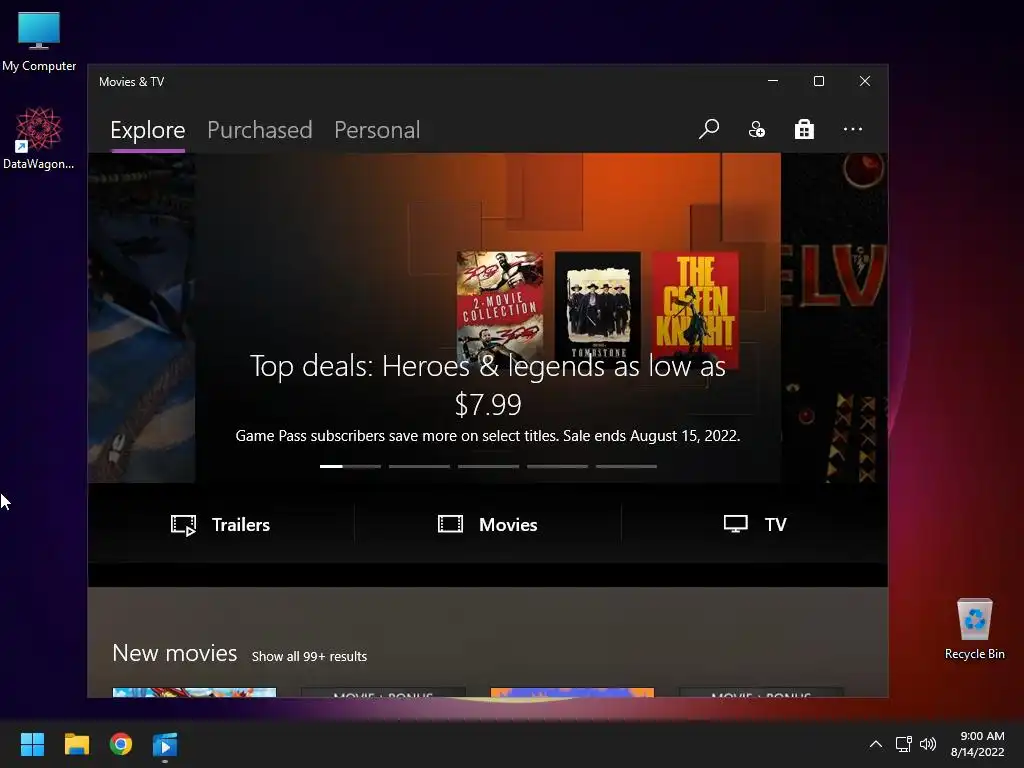Click the network status tray icon

coord(904,744)
